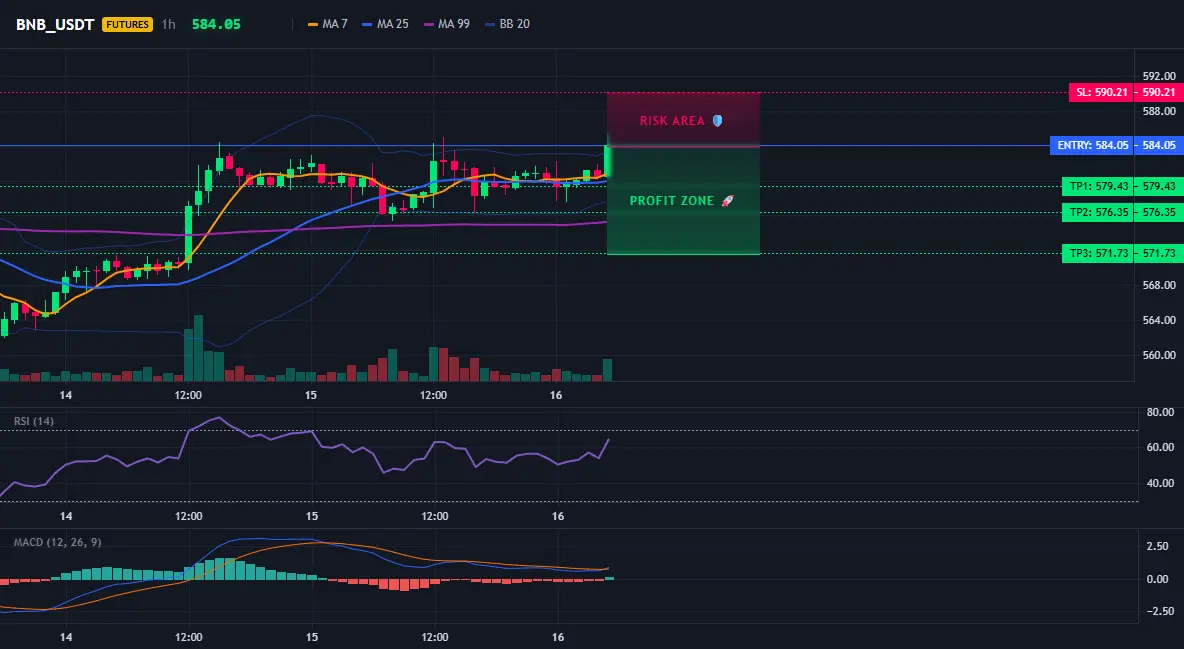Click the TP3: 571.73 label
Image resolution: width=1184 pixels, height=649 pixels.
pos(1097,253)
